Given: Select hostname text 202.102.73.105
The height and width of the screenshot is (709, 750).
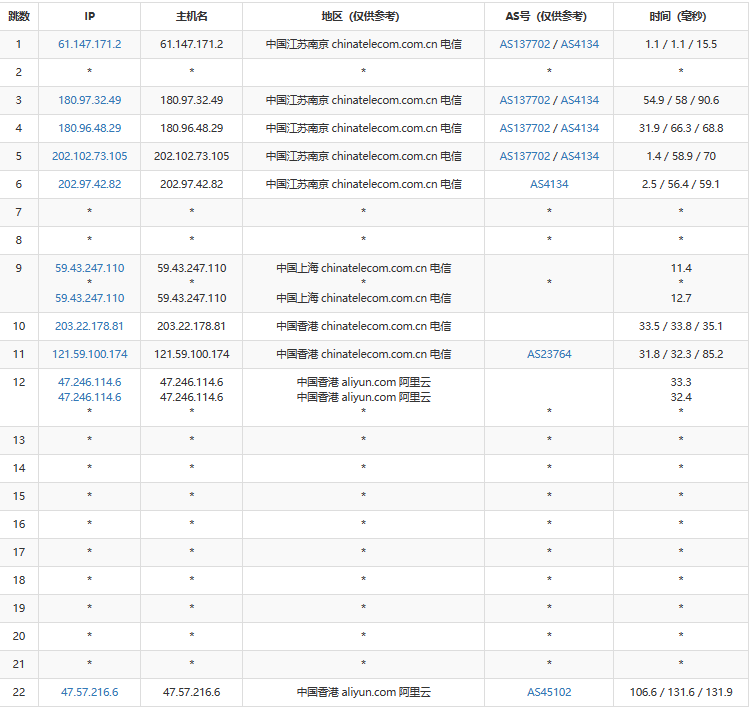Looking at the screenshot, I should tap(191, 156).
